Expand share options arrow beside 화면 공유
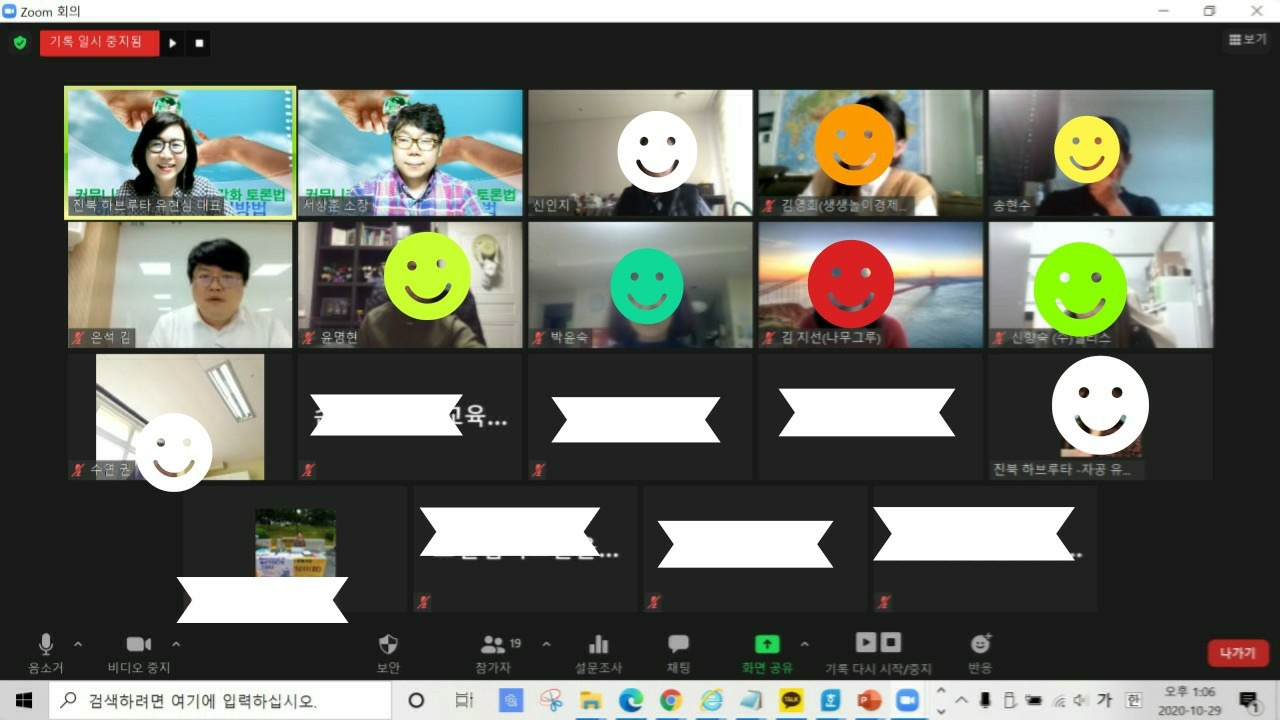Viewport: 1280px width, 720px height. point(804,644)
